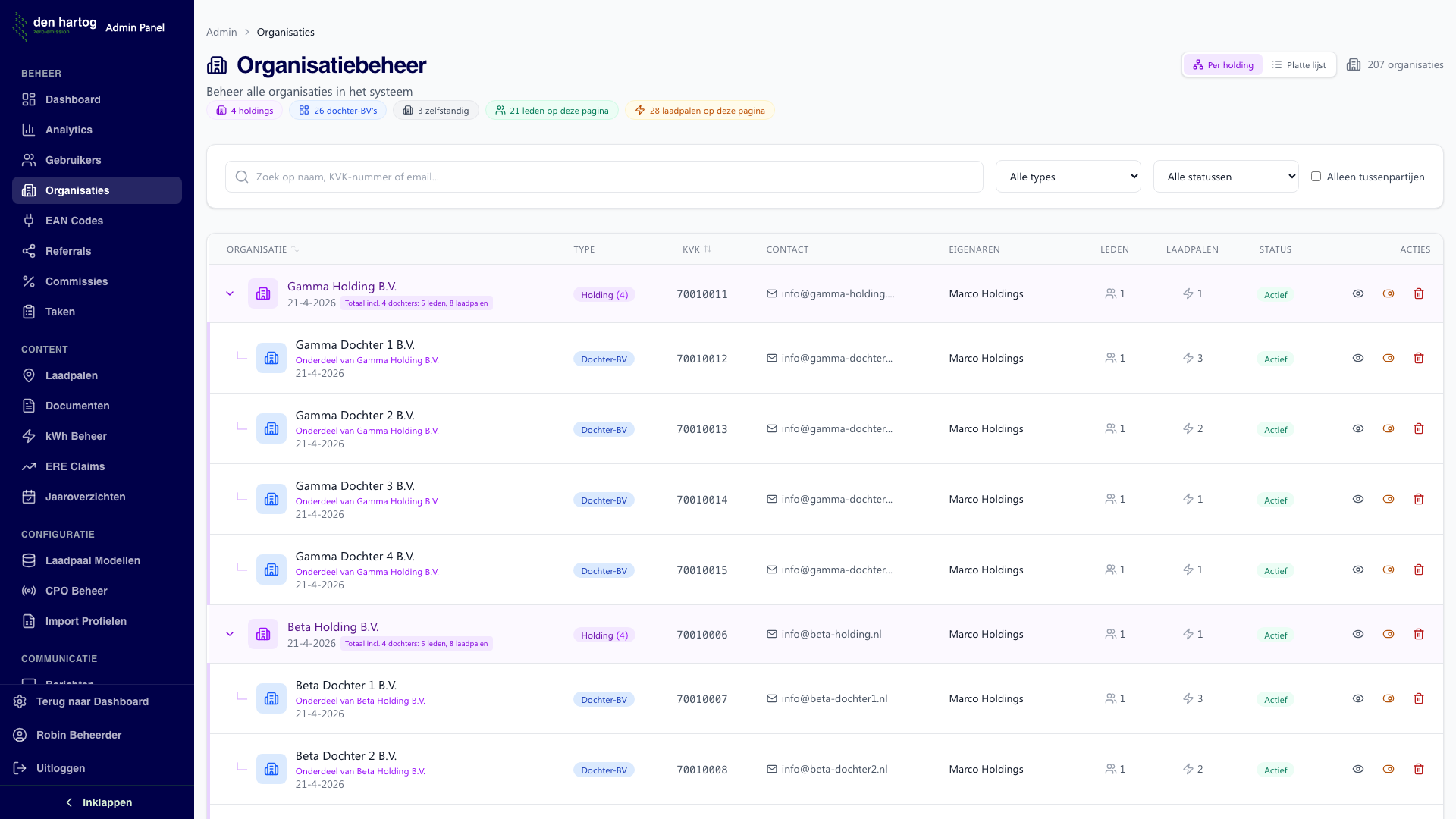This screenshot has width=1456, height=819.
Task: Switch to Per holding view
Action: pyautogui.click(x=1222, y=65)
